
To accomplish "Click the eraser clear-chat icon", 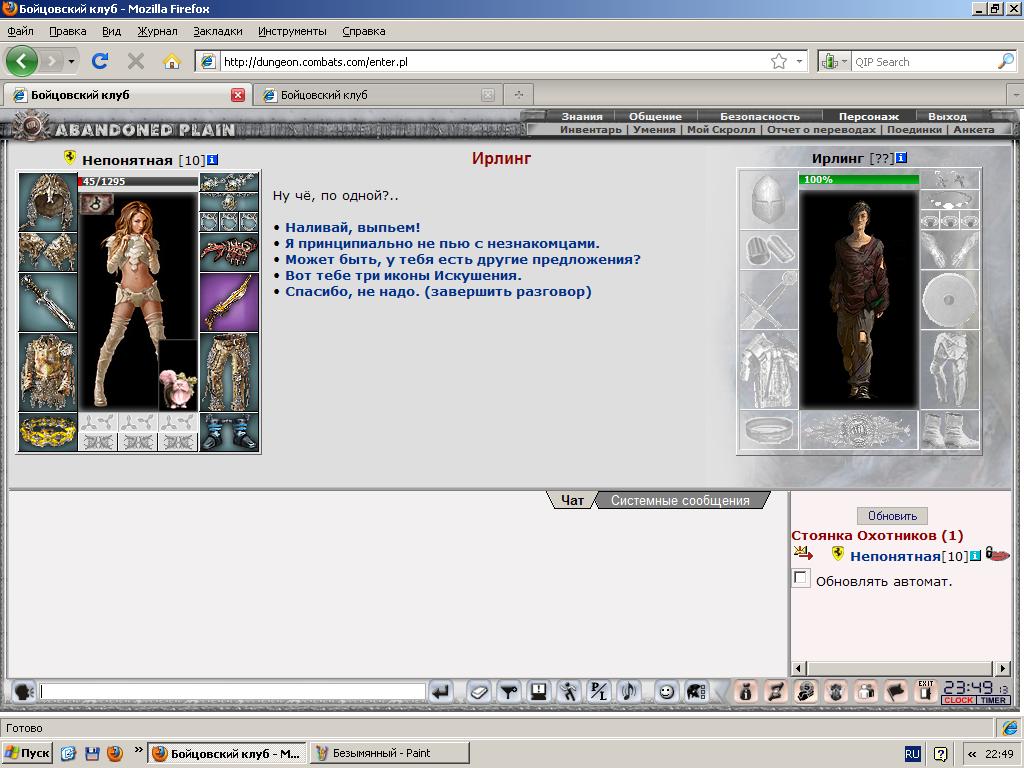I will 479,691.
